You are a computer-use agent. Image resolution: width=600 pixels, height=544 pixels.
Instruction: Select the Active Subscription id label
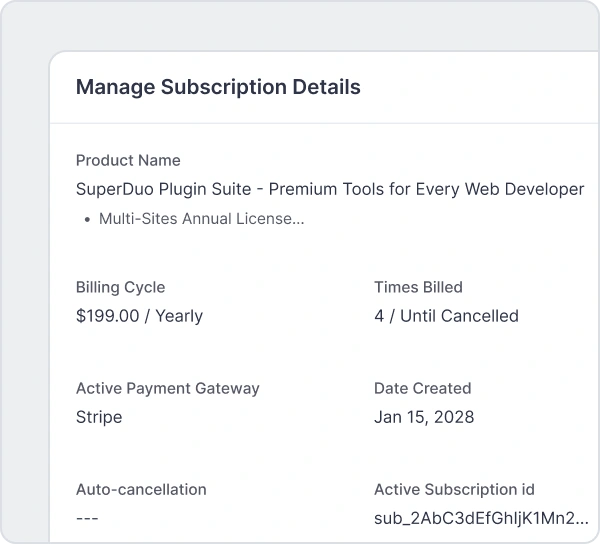tap(454, 489)
